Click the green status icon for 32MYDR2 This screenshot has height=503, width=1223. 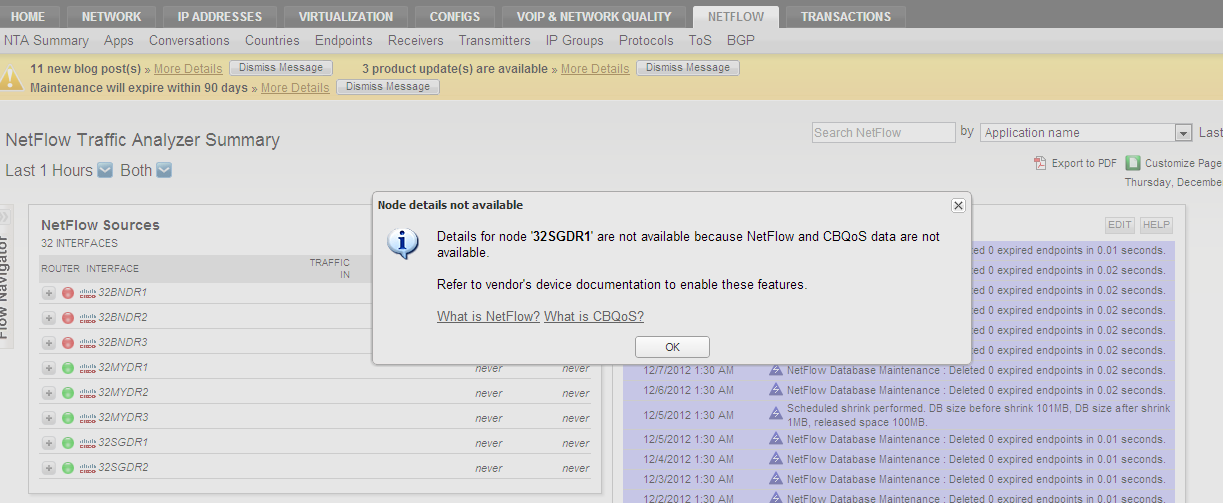(68, 393)
